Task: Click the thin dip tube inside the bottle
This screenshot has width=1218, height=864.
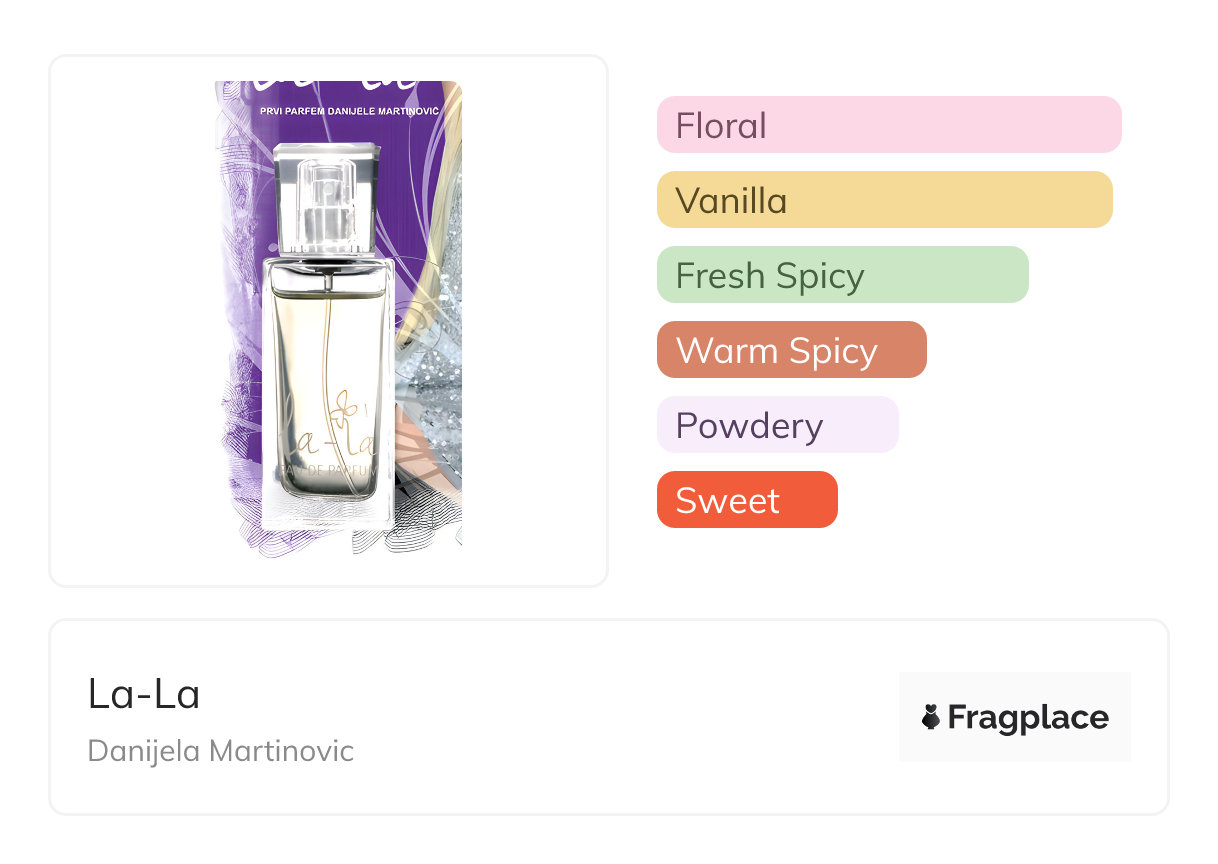Action: [327, 340]
